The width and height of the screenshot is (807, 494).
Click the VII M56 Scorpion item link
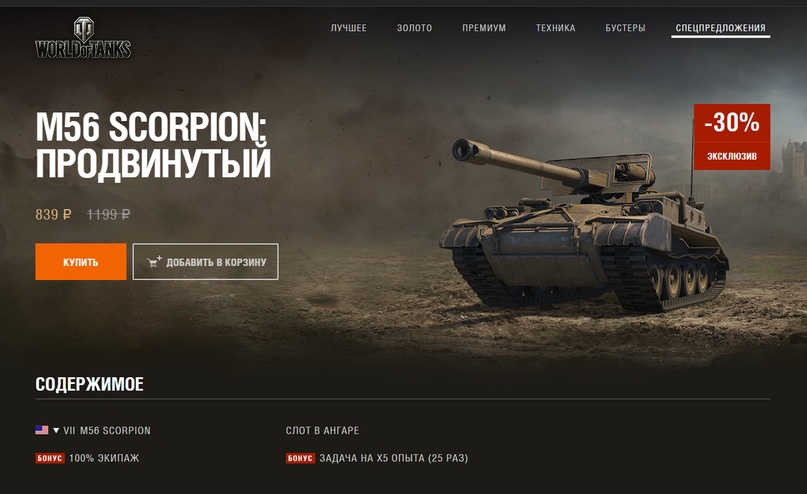click(107, 430)
